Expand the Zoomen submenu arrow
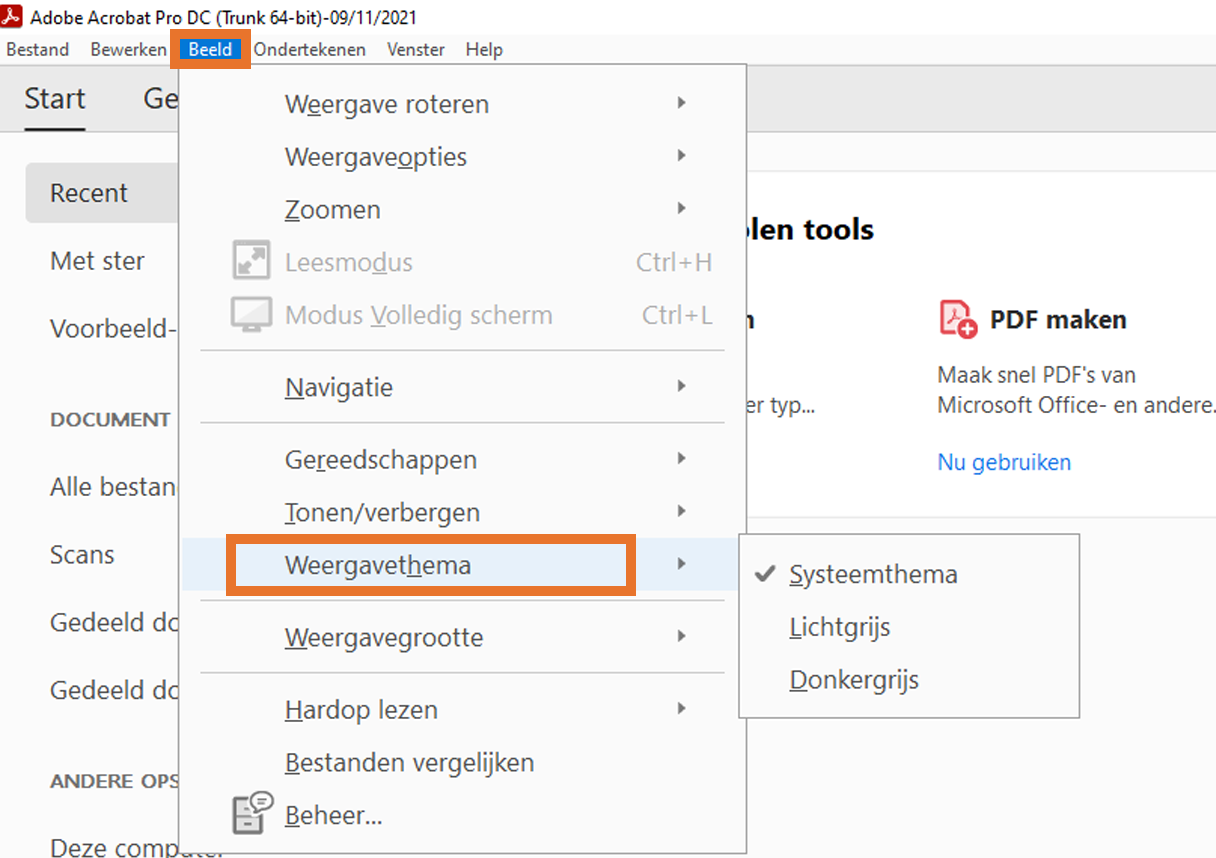Screen dimensions: 1216x858 pyautogui.click(x=681, y=209)
